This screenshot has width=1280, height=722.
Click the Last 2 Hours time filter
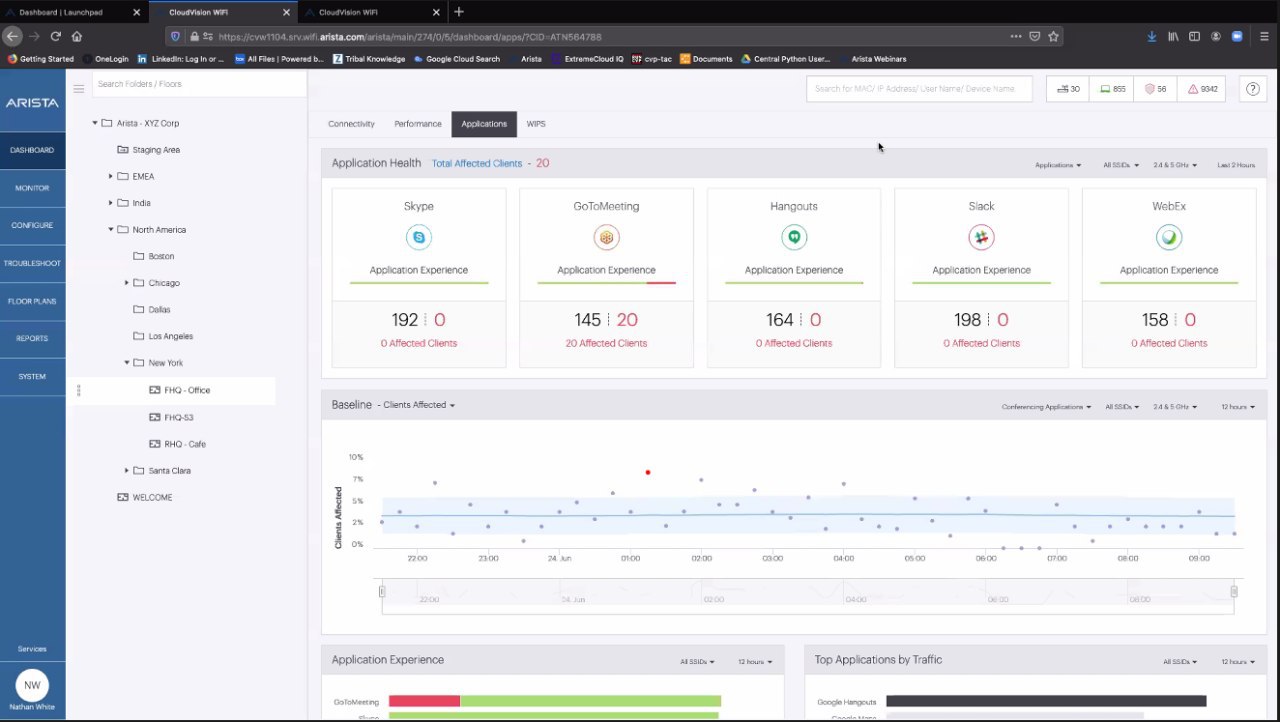coord(1236,165)
